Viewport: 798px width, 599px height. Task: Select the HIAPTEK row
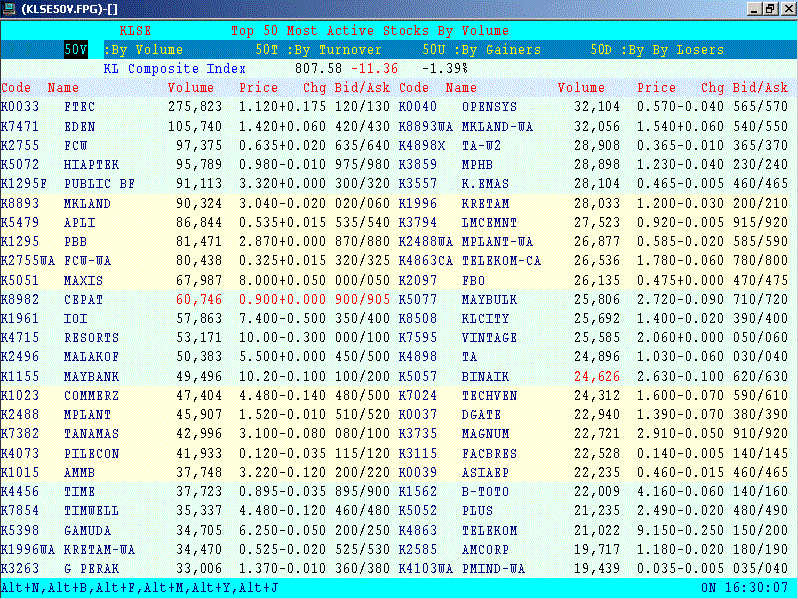click(195, 165)
